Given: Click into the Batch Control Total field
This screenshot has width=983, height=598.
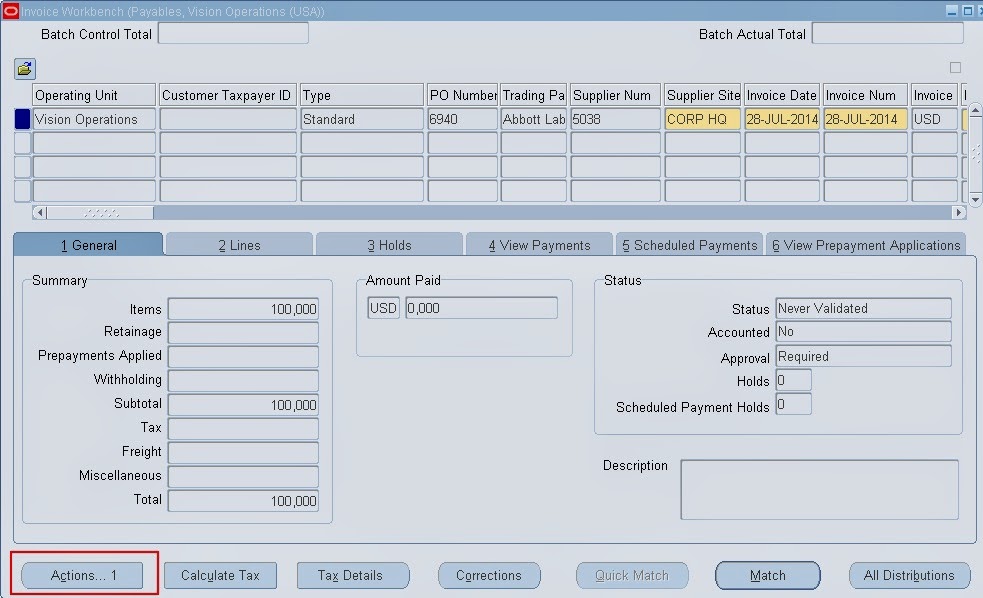Looking at the screenshot, I should (x=233, y=33).
